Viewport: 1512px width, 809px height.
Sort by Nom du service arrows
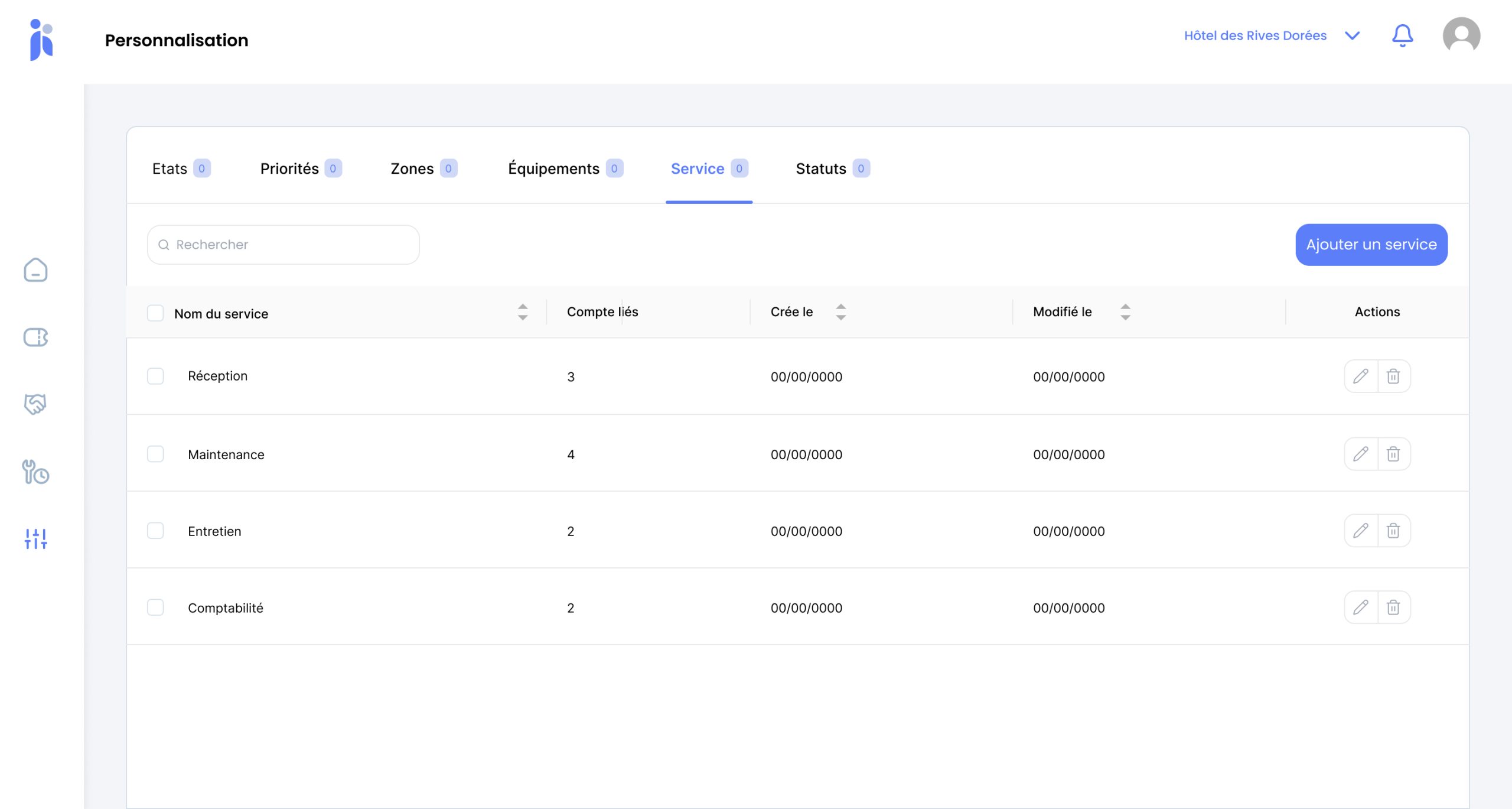coord(523,312)
